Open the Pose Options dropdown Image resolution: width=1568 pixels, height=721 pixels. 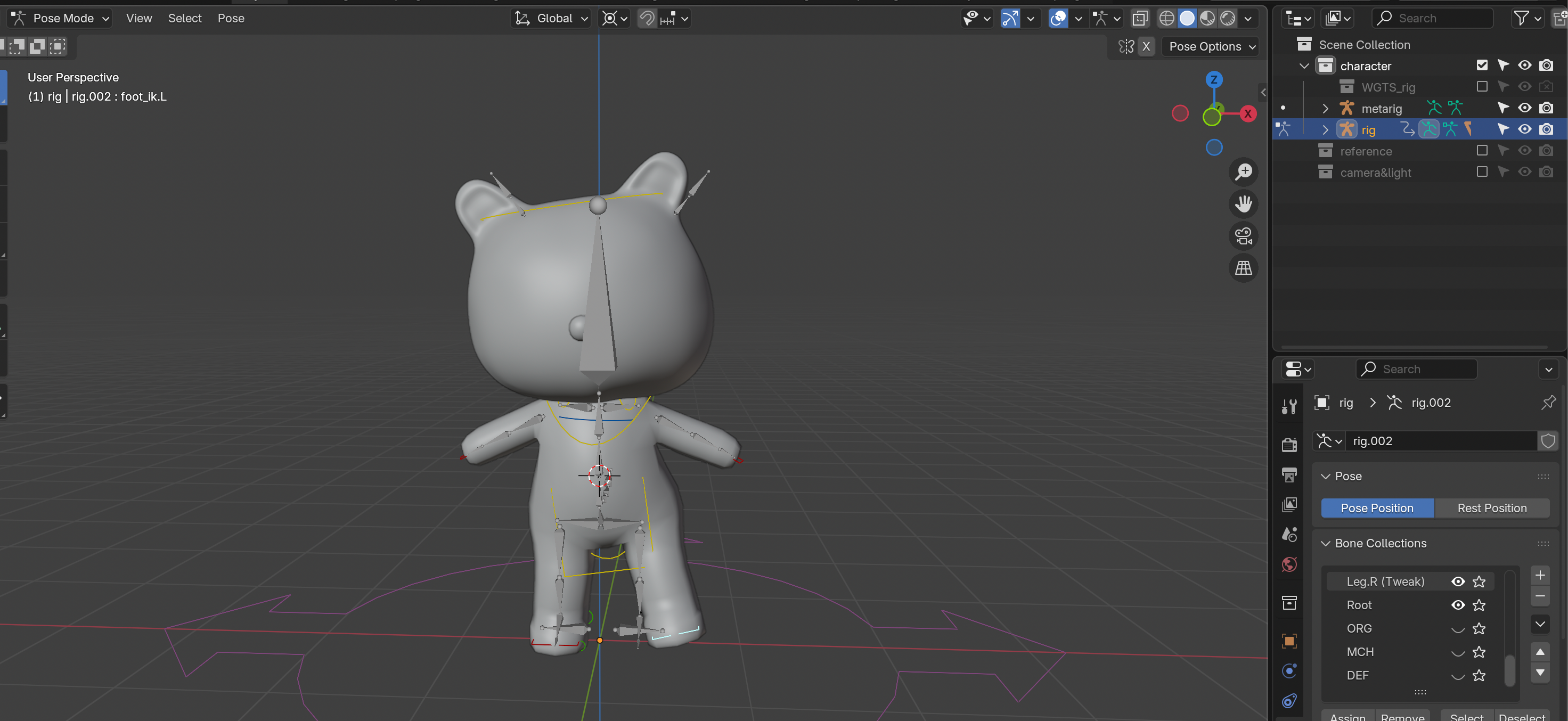coord(1211,47)
